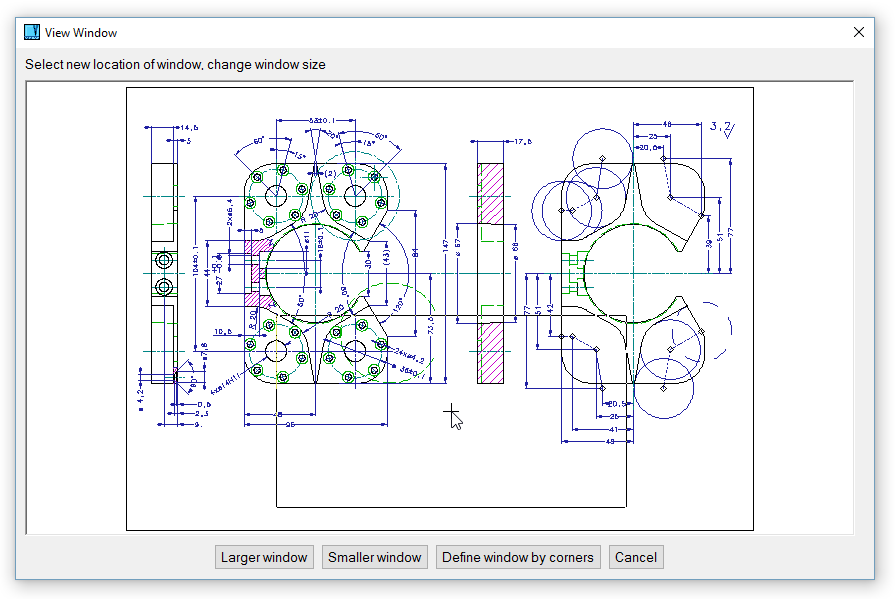895x599 pixels.
Task: Select the upper-left bolt circle hole center
Action: [277, 194]
